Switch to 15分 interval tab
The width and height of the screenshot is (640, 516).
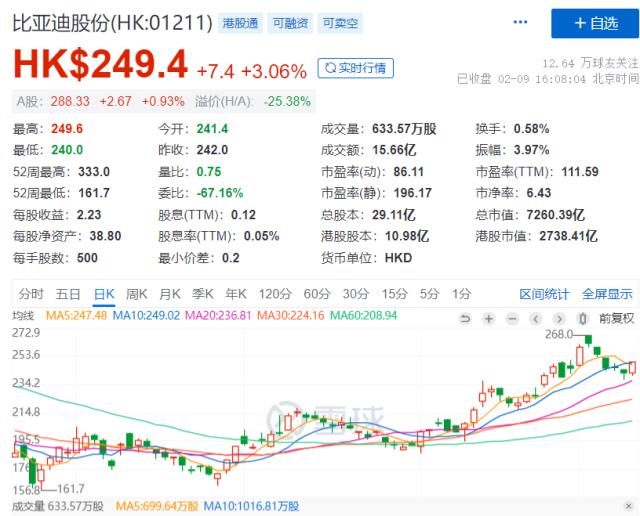[394, 294]
